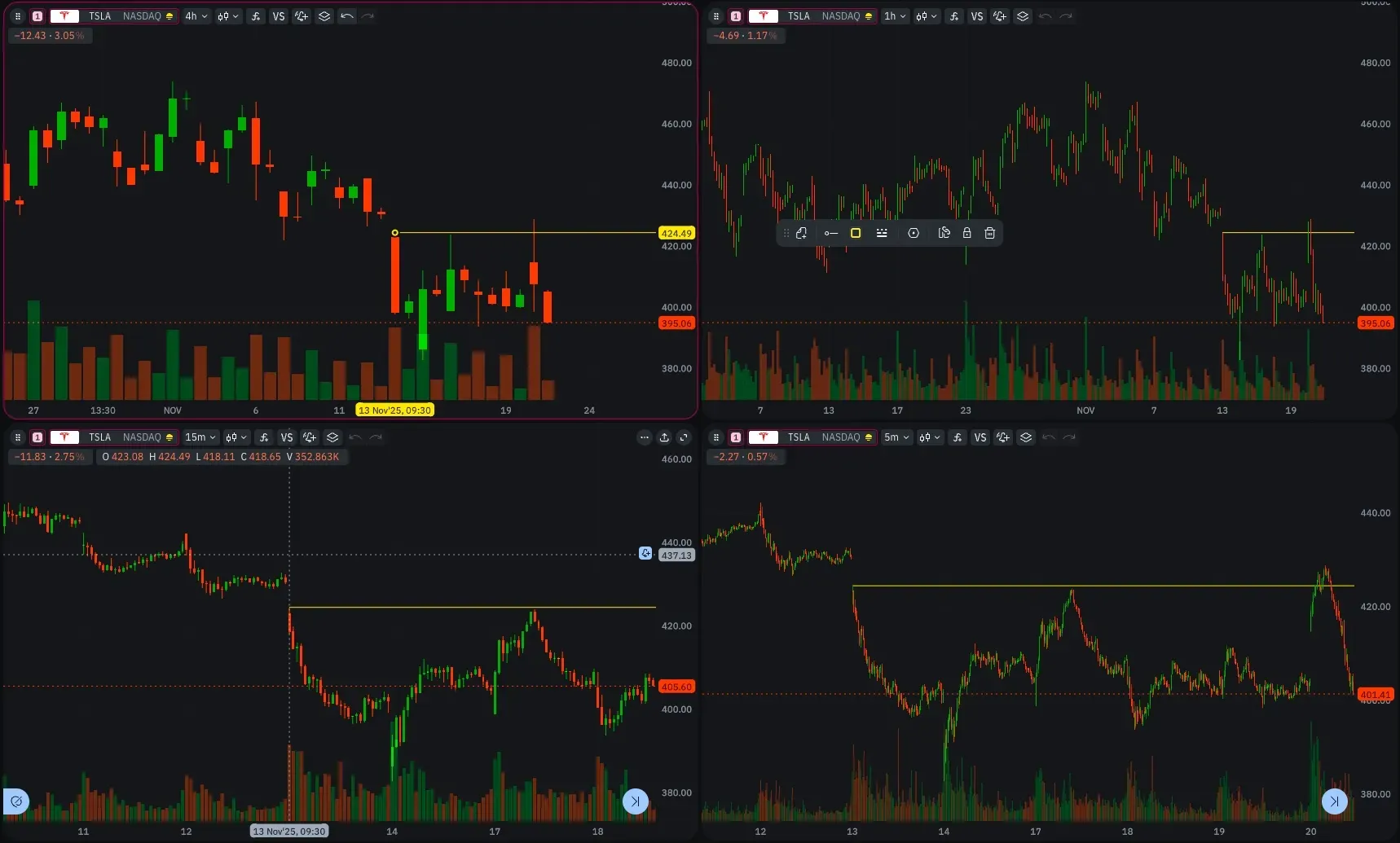This screenshot has width=1400, height=843.
Task: Open chart type dropdown on 1h chart
Action: (x=925, y=16)
